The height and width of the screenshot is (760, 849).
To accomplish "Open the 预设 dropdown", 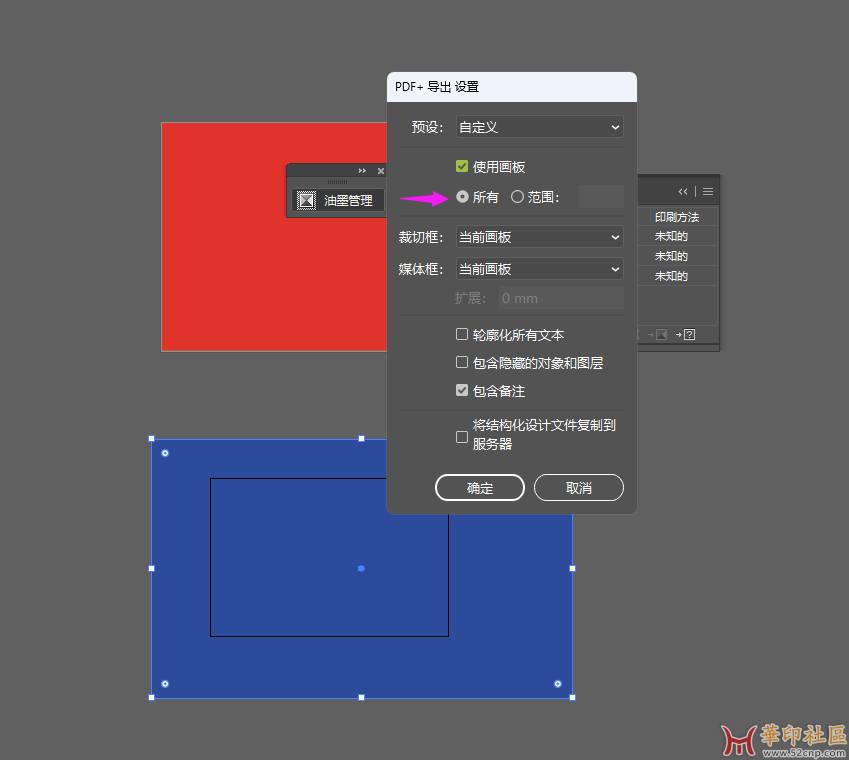I will 539,127.
